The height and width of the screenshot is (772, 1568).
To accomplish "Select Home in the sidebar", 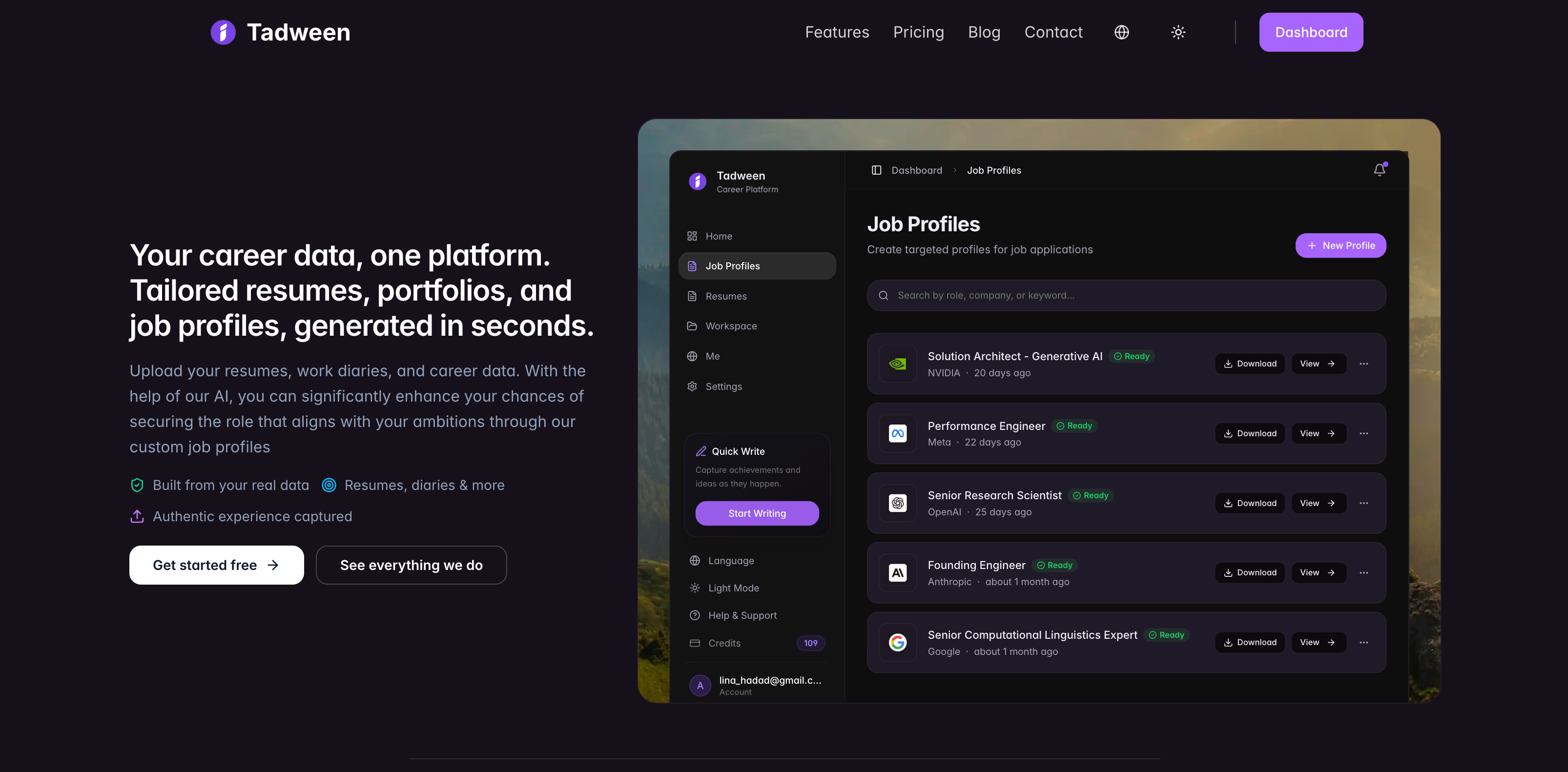I will [x=757, y=236].
